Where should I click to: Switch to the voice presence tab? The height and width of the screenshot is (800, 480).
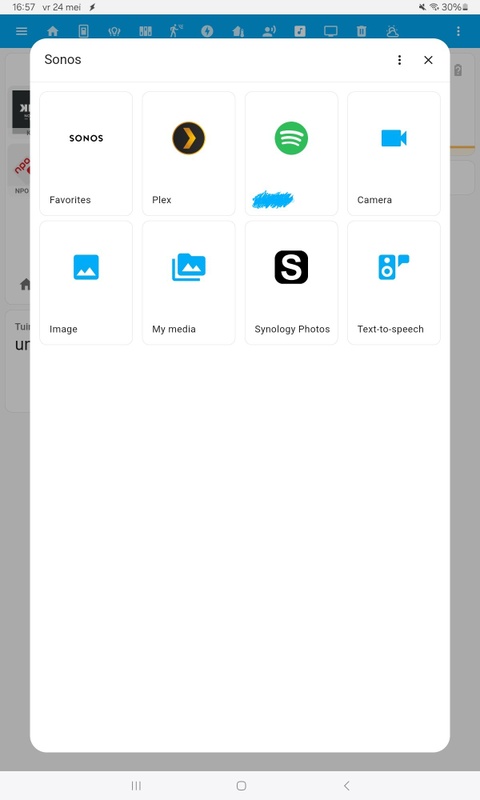click(x=269, y=31)
